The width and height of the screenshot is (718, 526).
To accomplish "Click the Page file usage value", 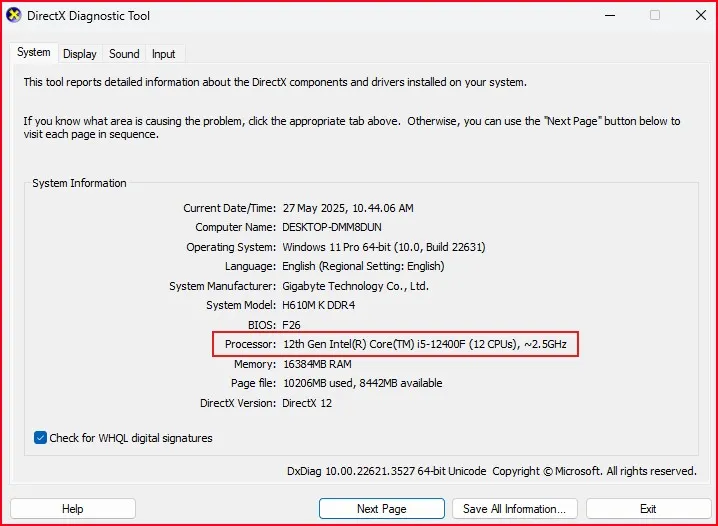I will [363, 383].
